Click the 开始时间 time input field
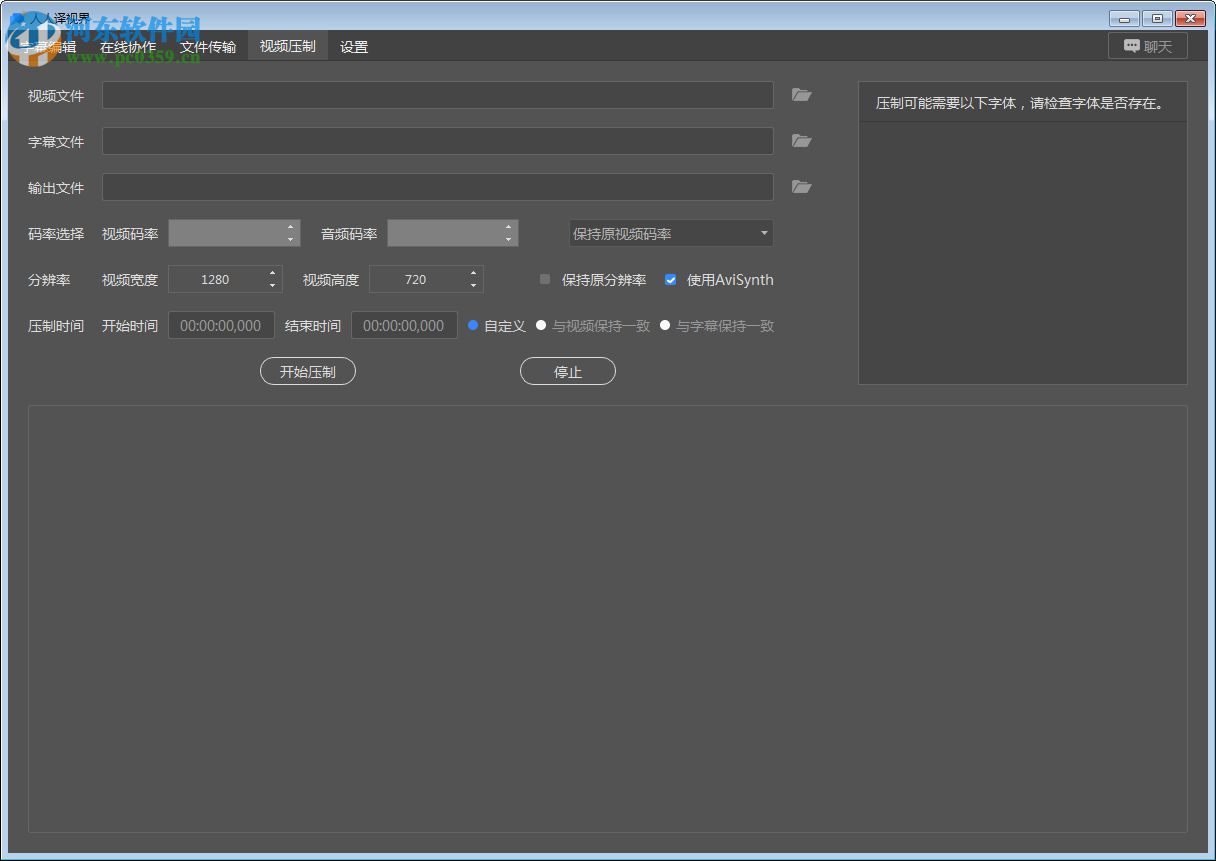Screen dimensions: 1216x861 [221, 326]
